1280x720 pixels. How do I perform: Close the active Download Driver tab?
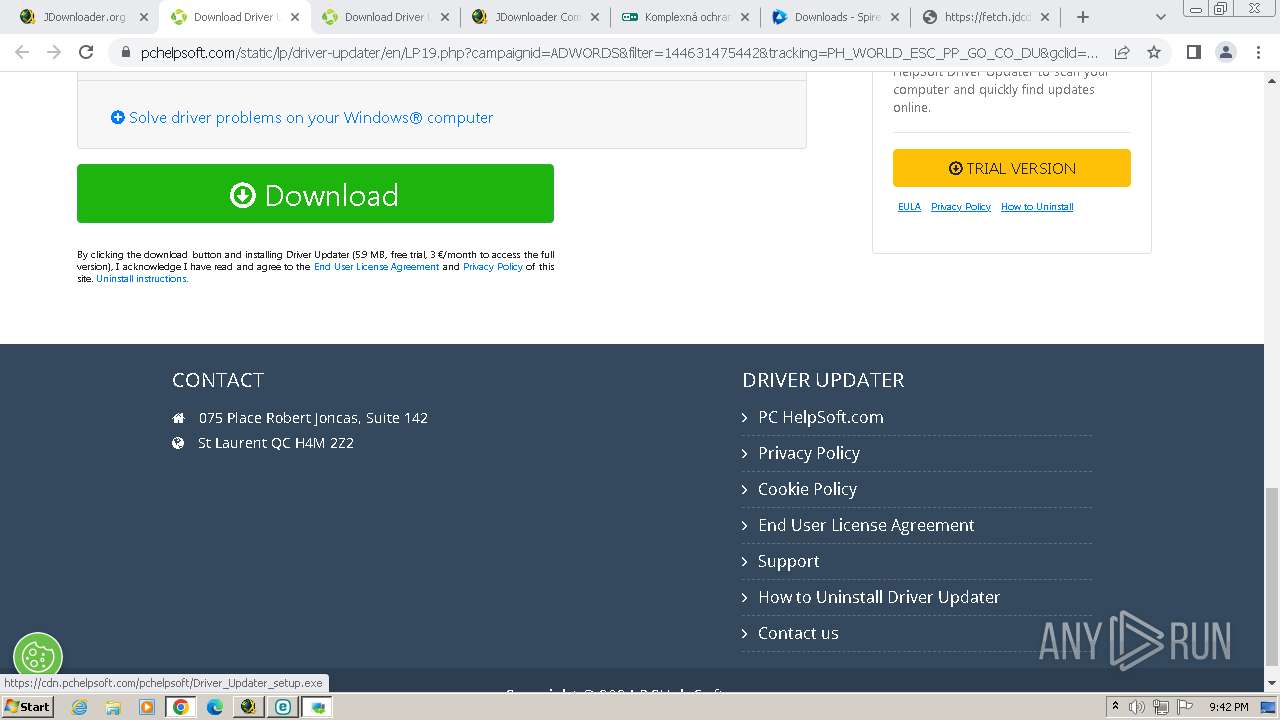tap(294, 17)
